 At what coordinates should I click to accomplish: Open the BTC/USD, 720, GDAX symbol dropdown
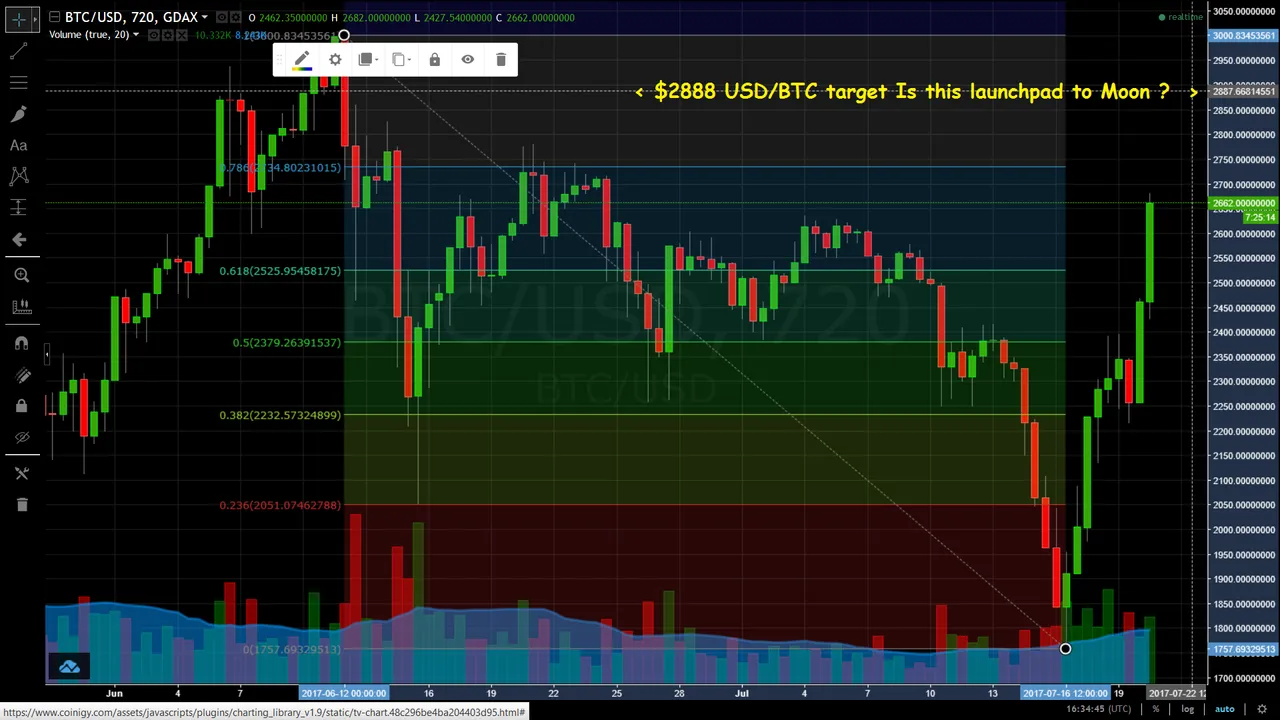tap(204, 17)
